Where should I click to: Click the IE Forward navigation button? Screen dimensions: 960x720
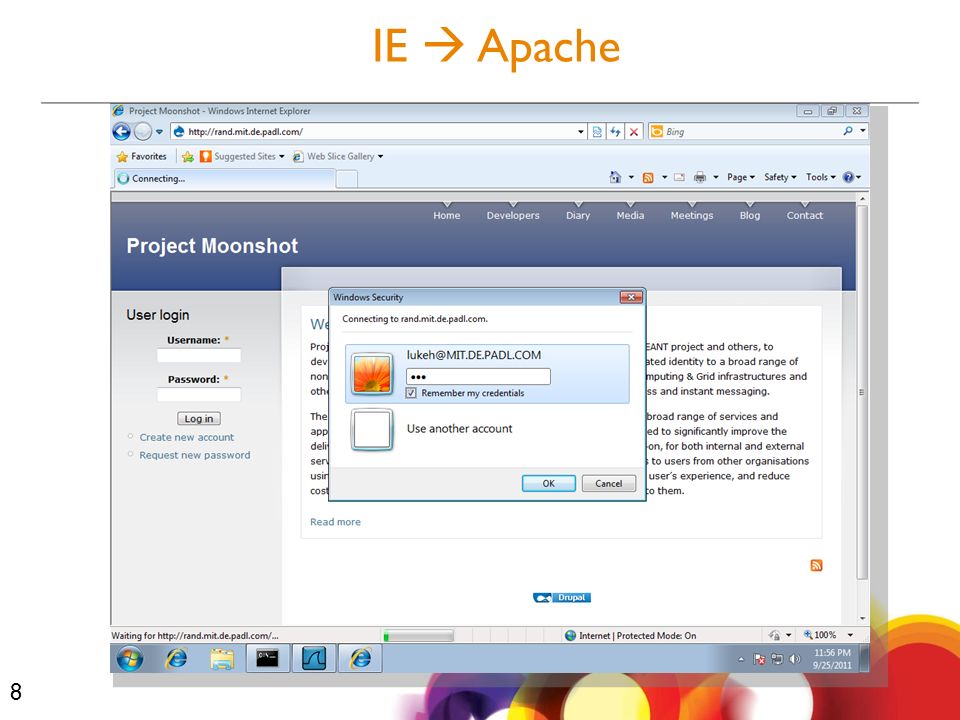[143, 132]
